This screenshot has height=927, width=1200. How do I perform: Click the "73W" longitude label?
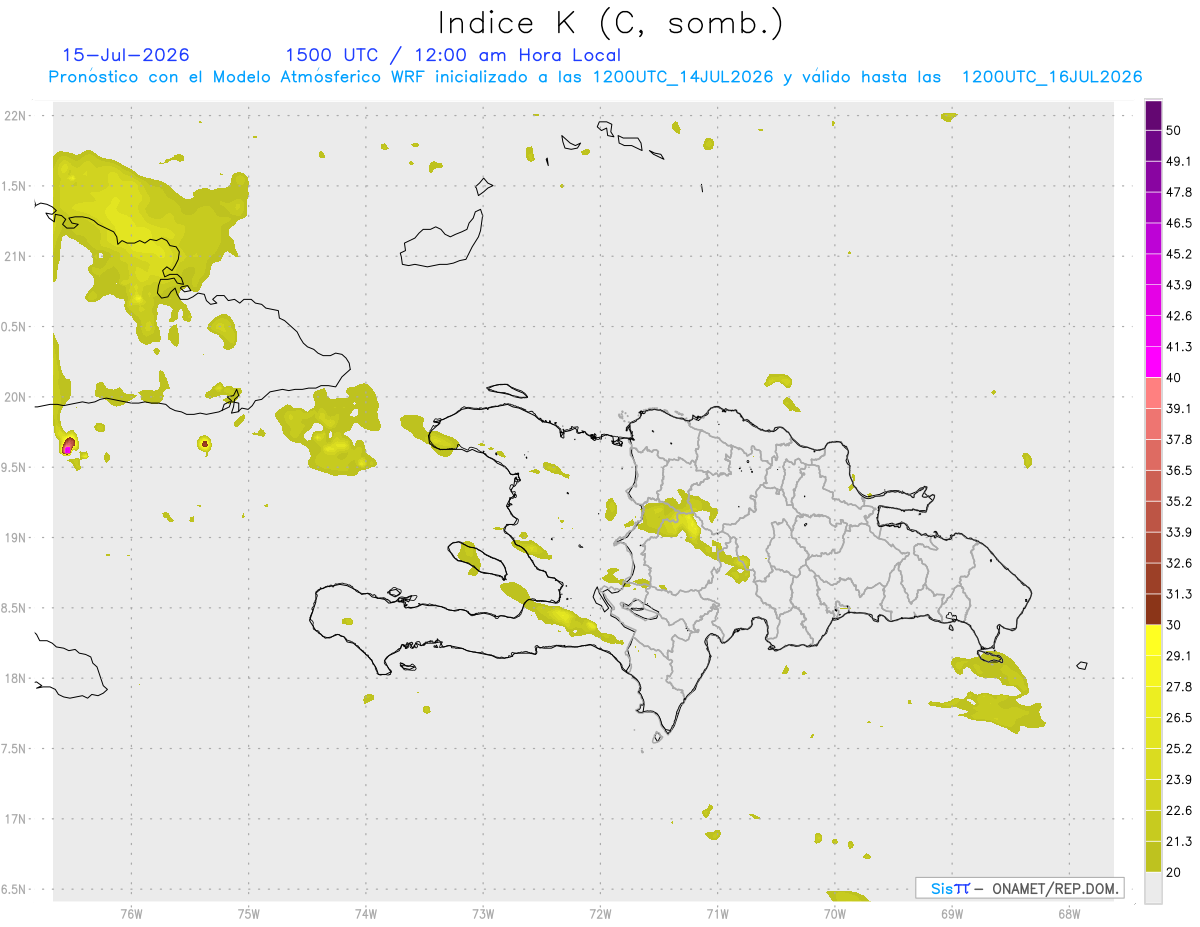point(483,913)
